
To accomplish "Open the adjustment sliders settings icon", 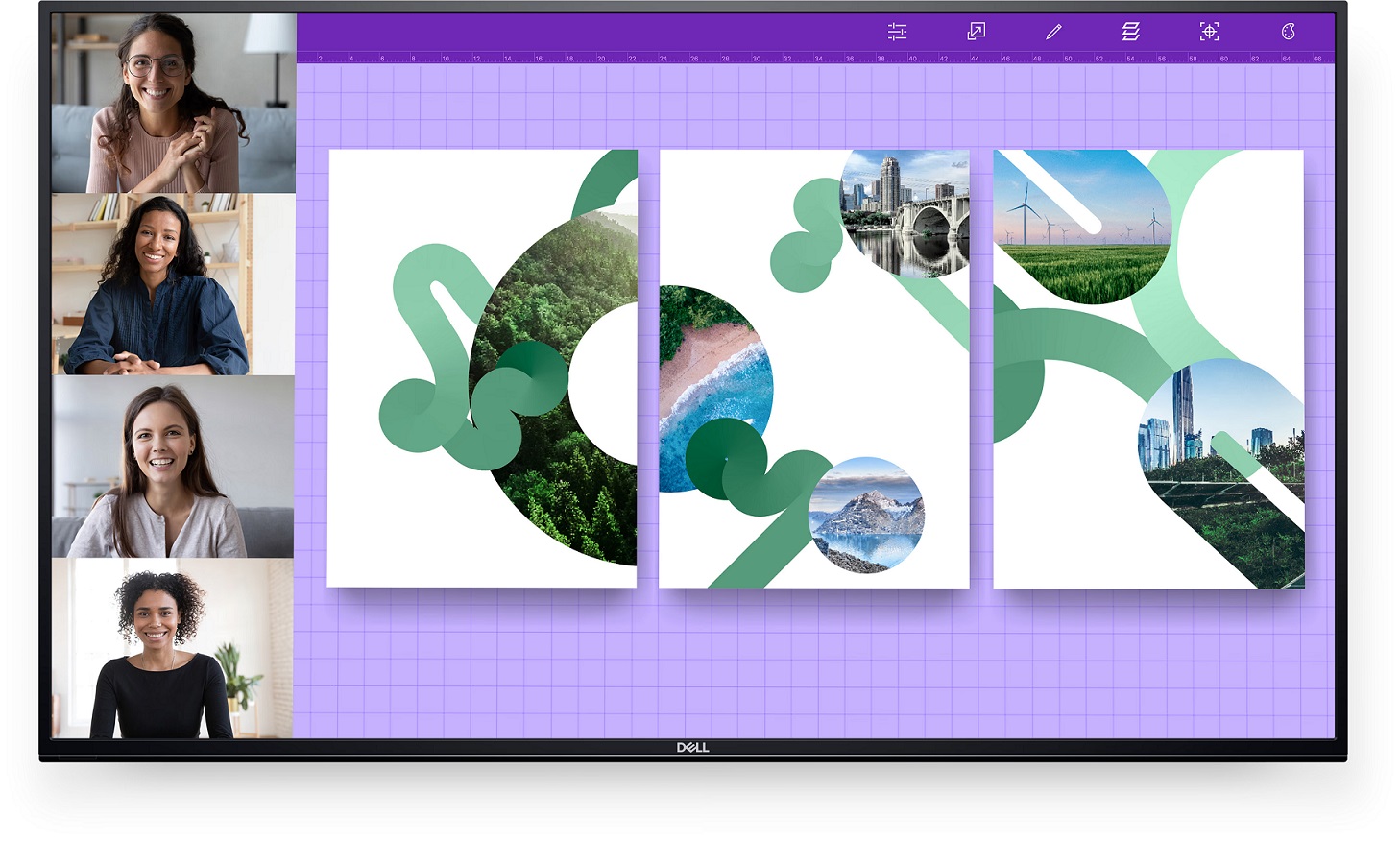I will (x=897, y=32).
